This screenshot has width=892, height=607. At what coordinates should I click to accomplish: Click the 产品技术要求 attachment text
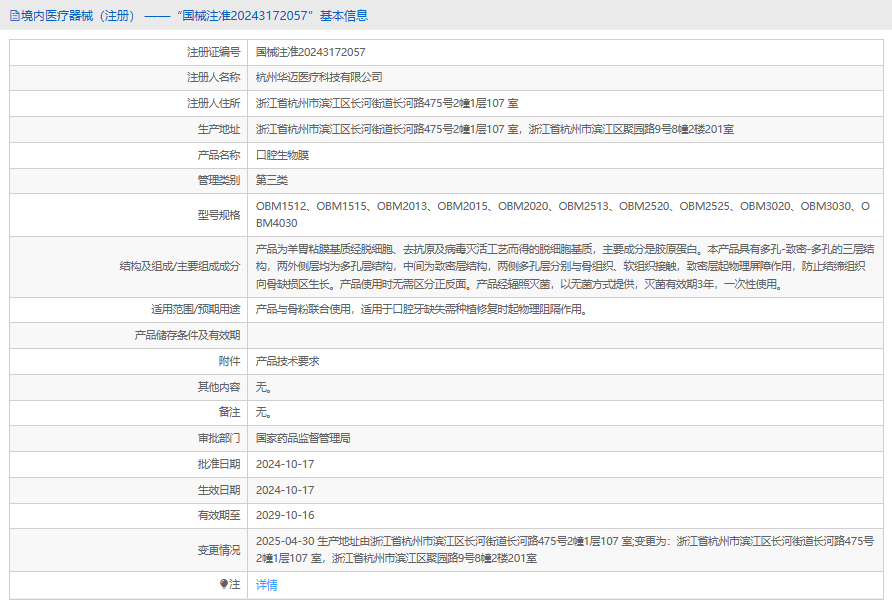pyautogui.click(x=288, y=361)
